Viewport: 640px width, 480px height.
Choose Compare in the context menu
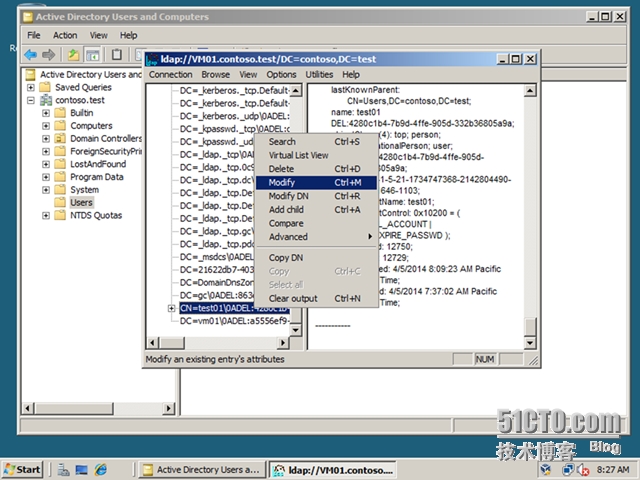pyautogui.click(x=316, y=223)
